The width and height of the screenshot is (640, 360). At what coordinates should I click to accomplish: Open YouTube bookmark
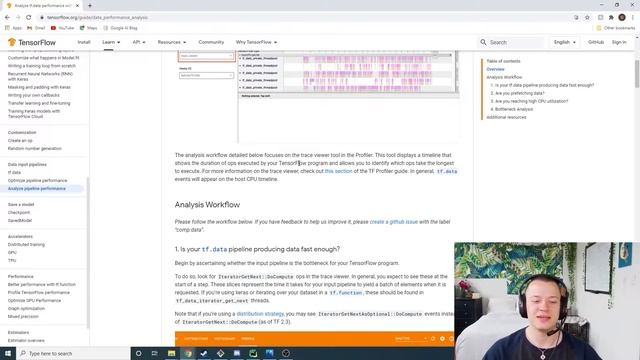(62, 28)
